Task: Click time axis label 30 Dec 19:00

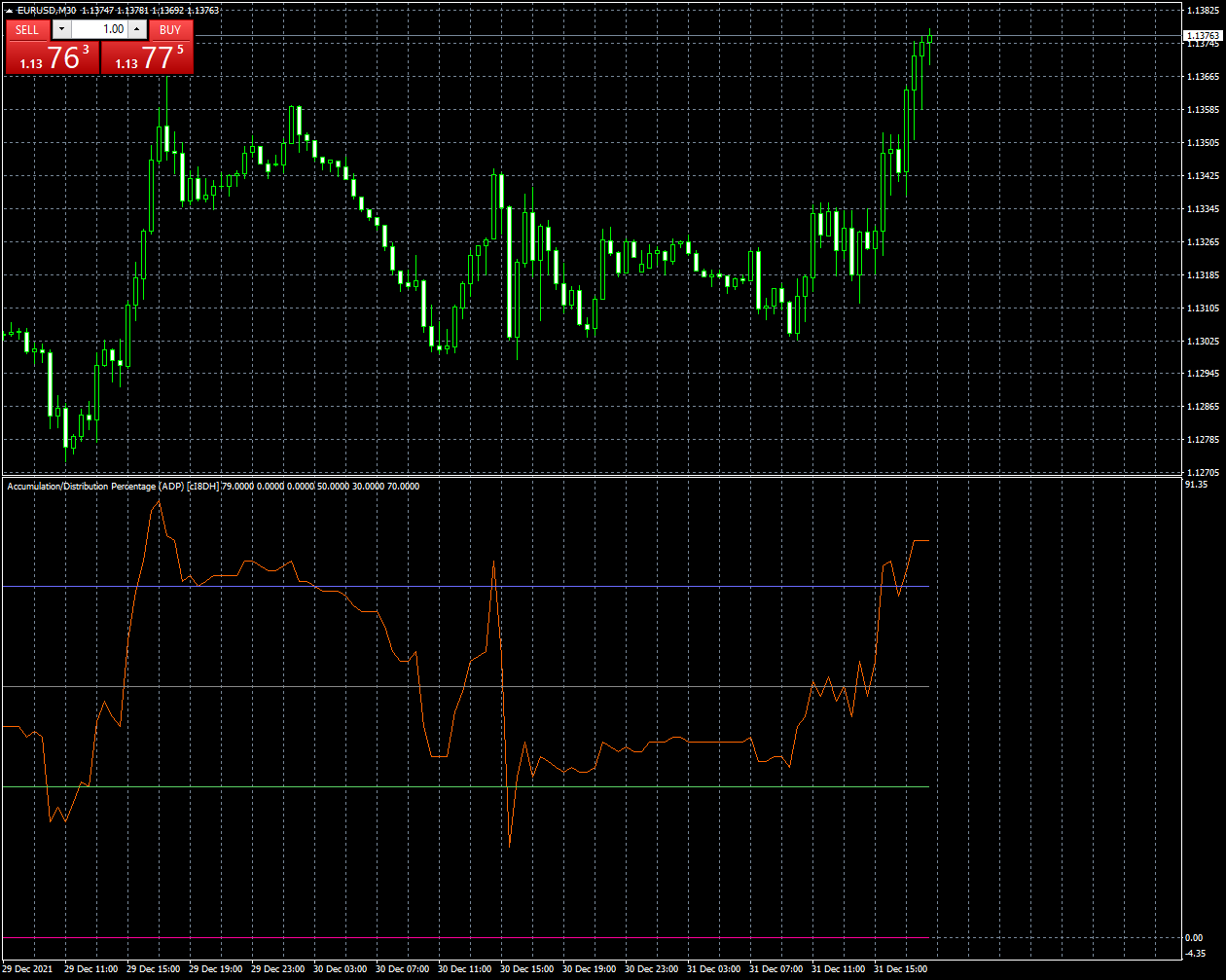Action: click(x=590, y=969)
